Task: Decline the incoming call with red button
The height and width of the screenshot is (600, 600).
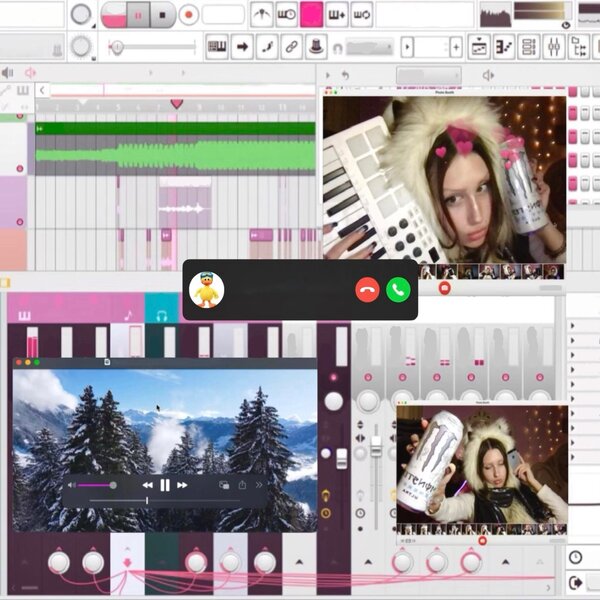Action: click(368, 290)
